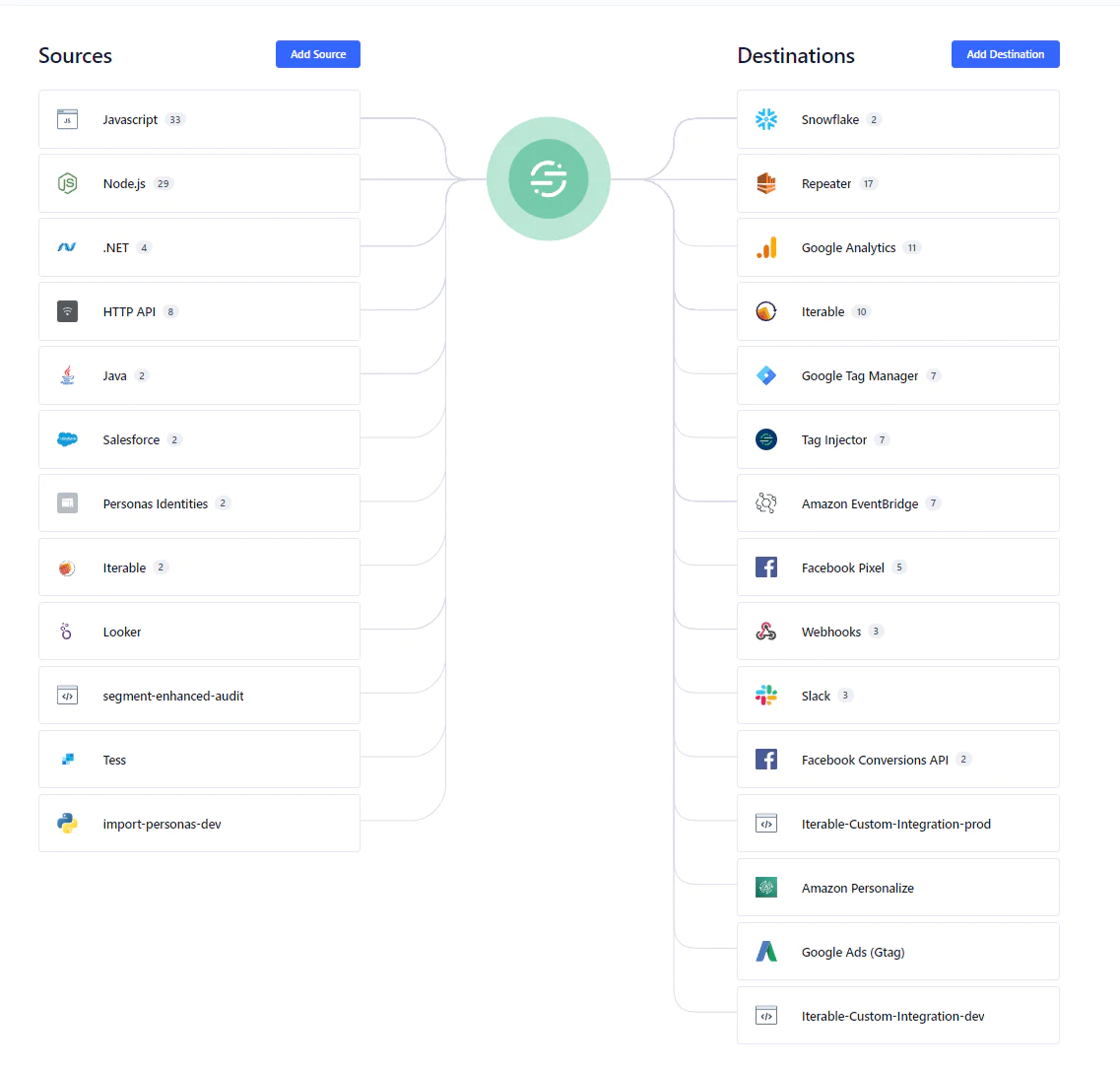The height and width of the screenshot is (1067, 1120).
Task: Open segment-enhanced-audit source name
Action: 173,696
